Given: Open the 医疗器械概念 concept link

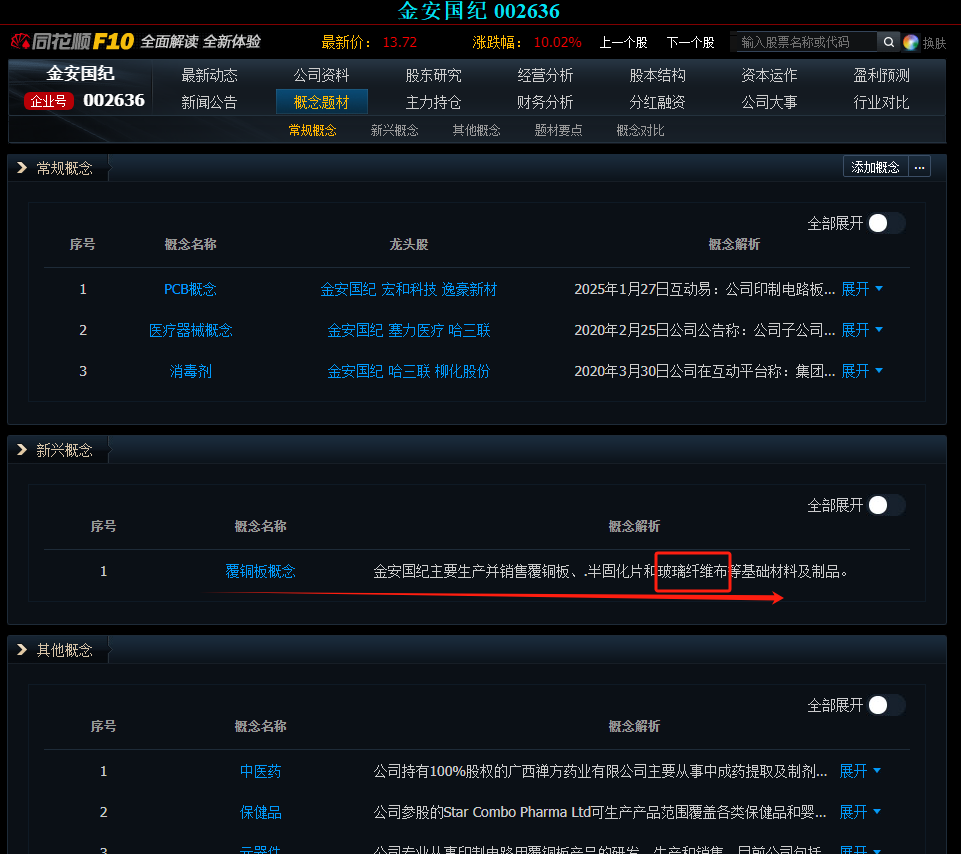Looking at the screenshot, I should [191, 330].
